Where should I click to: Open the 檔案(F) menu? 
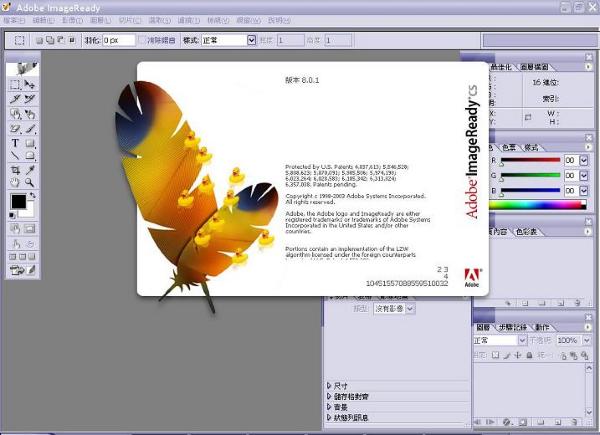tap(14, 20)
